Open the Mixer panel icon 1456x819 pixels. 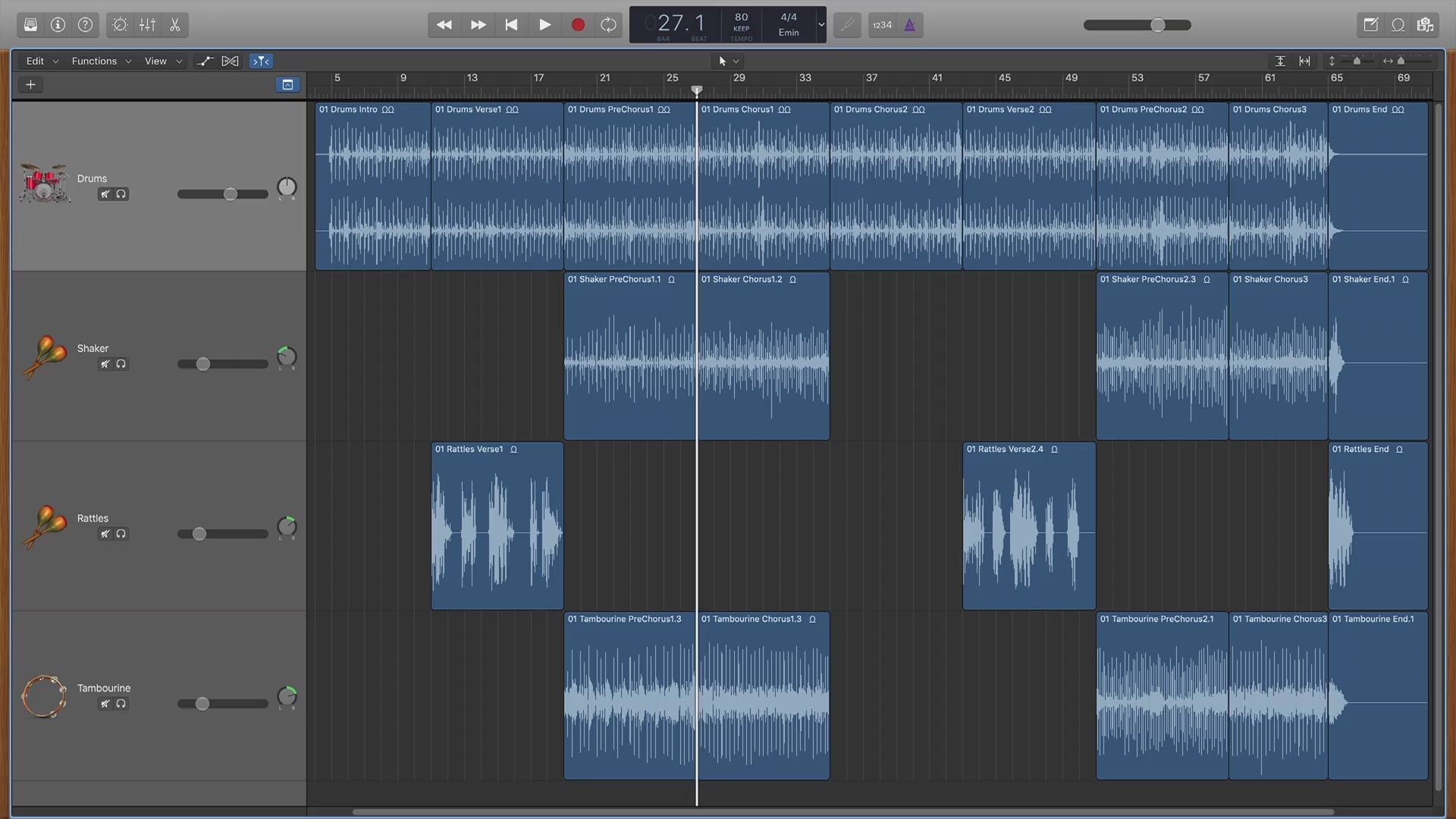tap(147, 25)
